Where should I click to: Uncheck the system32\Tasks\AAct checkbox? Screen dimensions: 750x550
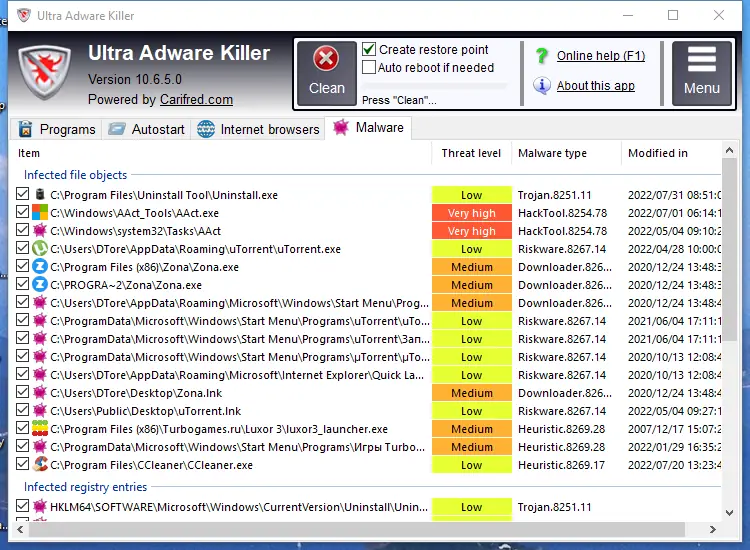click(22, 230)
